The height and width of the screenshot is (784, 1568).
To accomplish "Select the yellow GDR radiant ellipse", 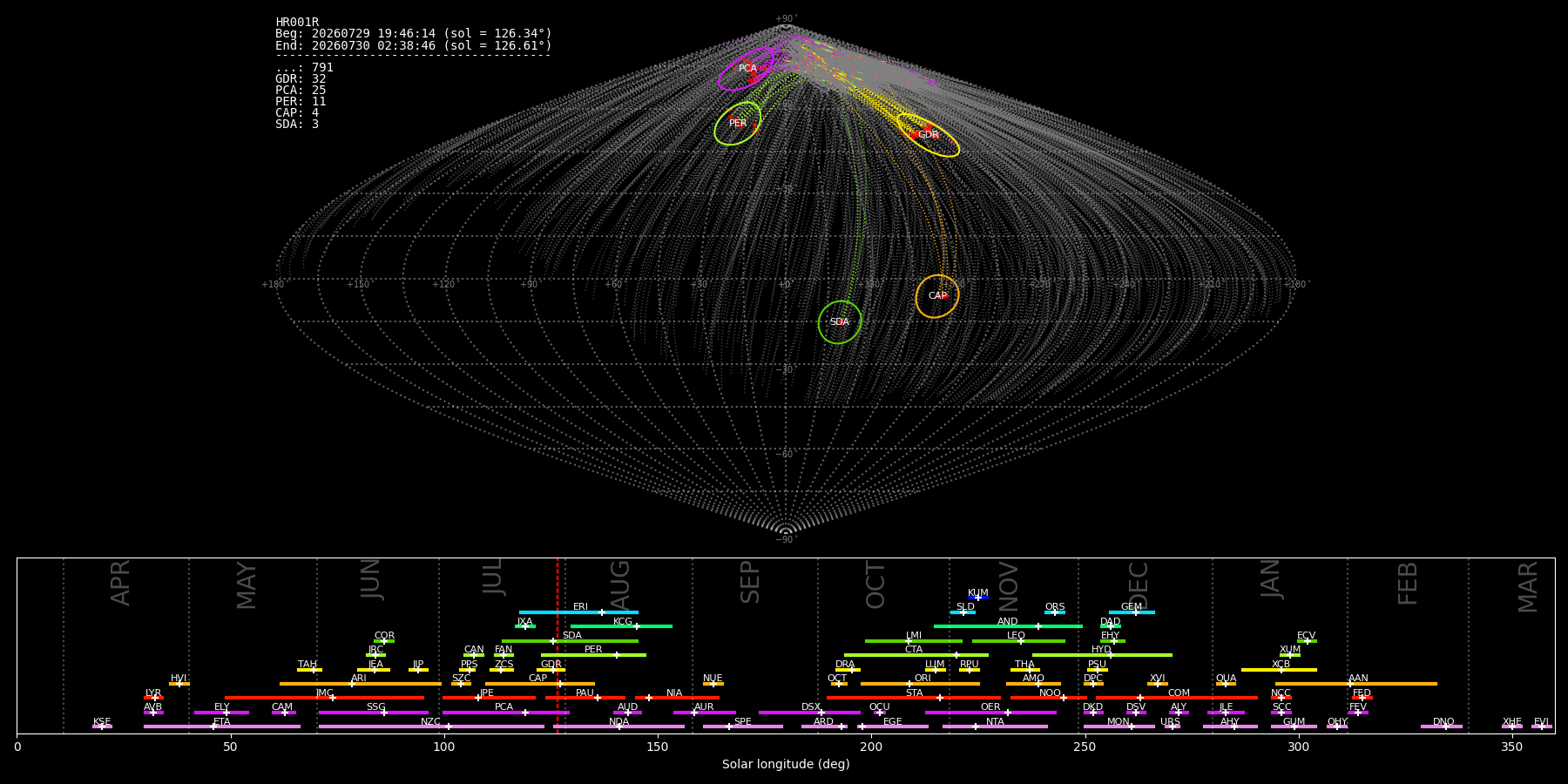I will (928, 135).
